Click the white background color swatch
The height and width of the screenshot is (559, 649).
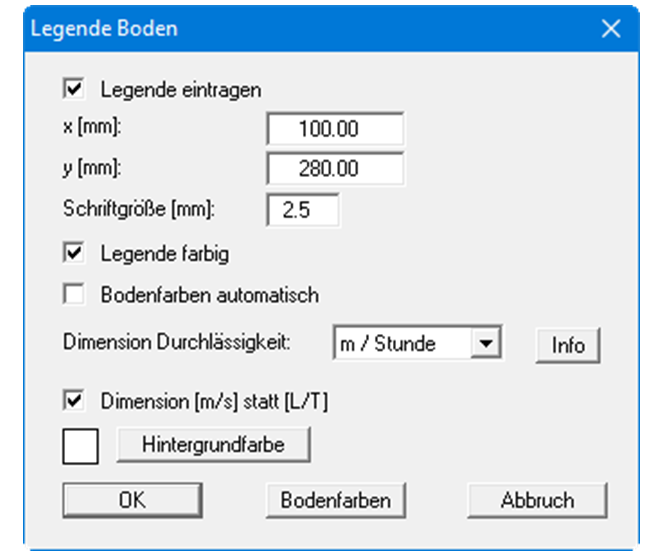pos(80,446)
